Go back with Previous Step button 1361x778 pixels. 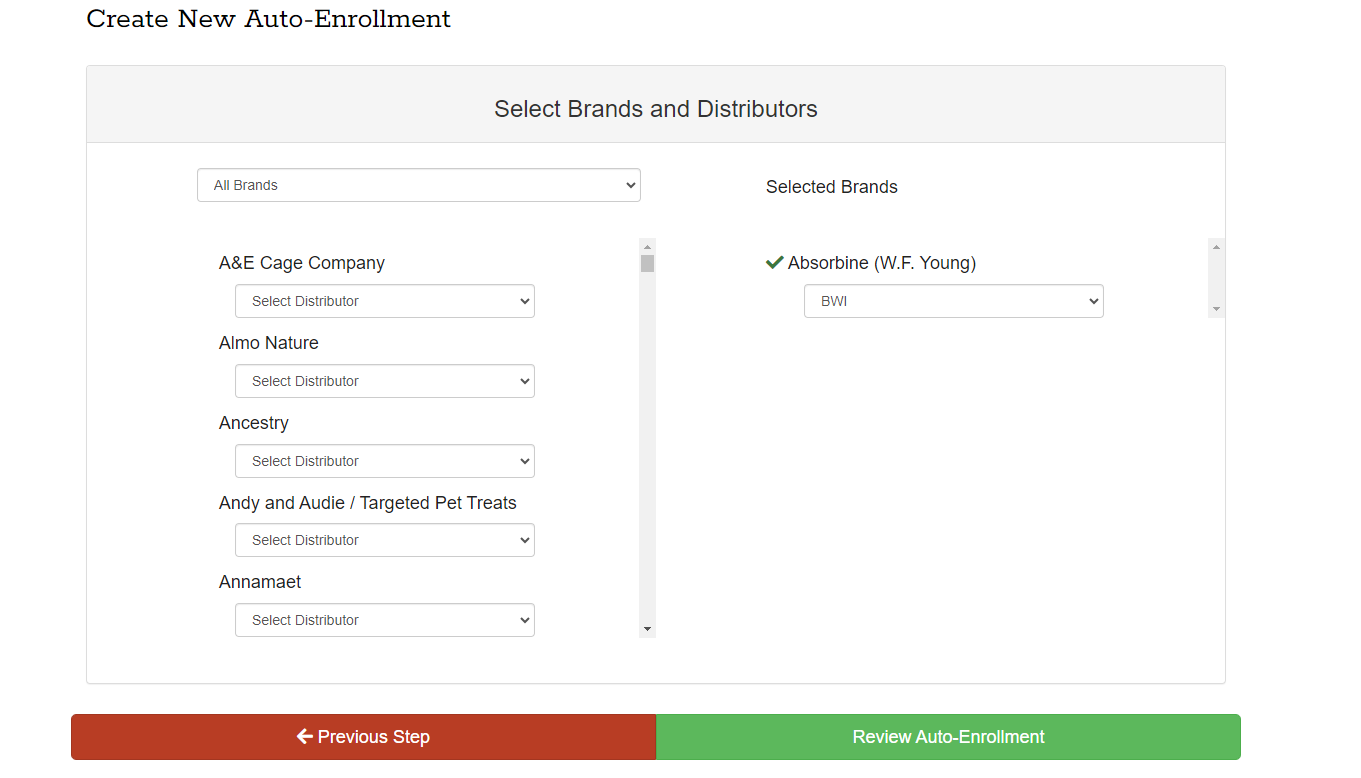coord(363,737)
